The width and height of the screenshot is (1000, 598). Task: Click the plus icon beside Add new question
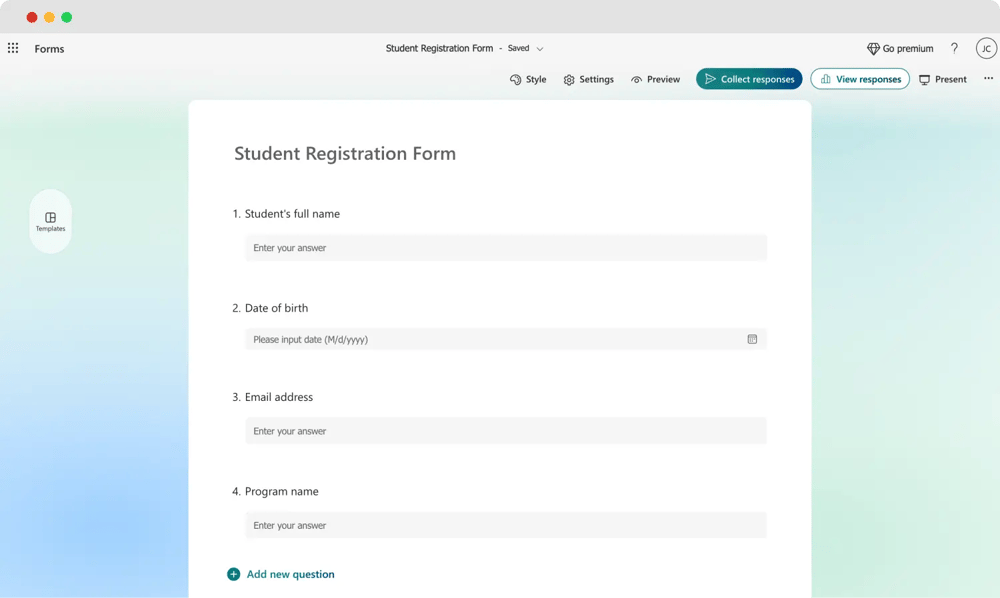233,574
